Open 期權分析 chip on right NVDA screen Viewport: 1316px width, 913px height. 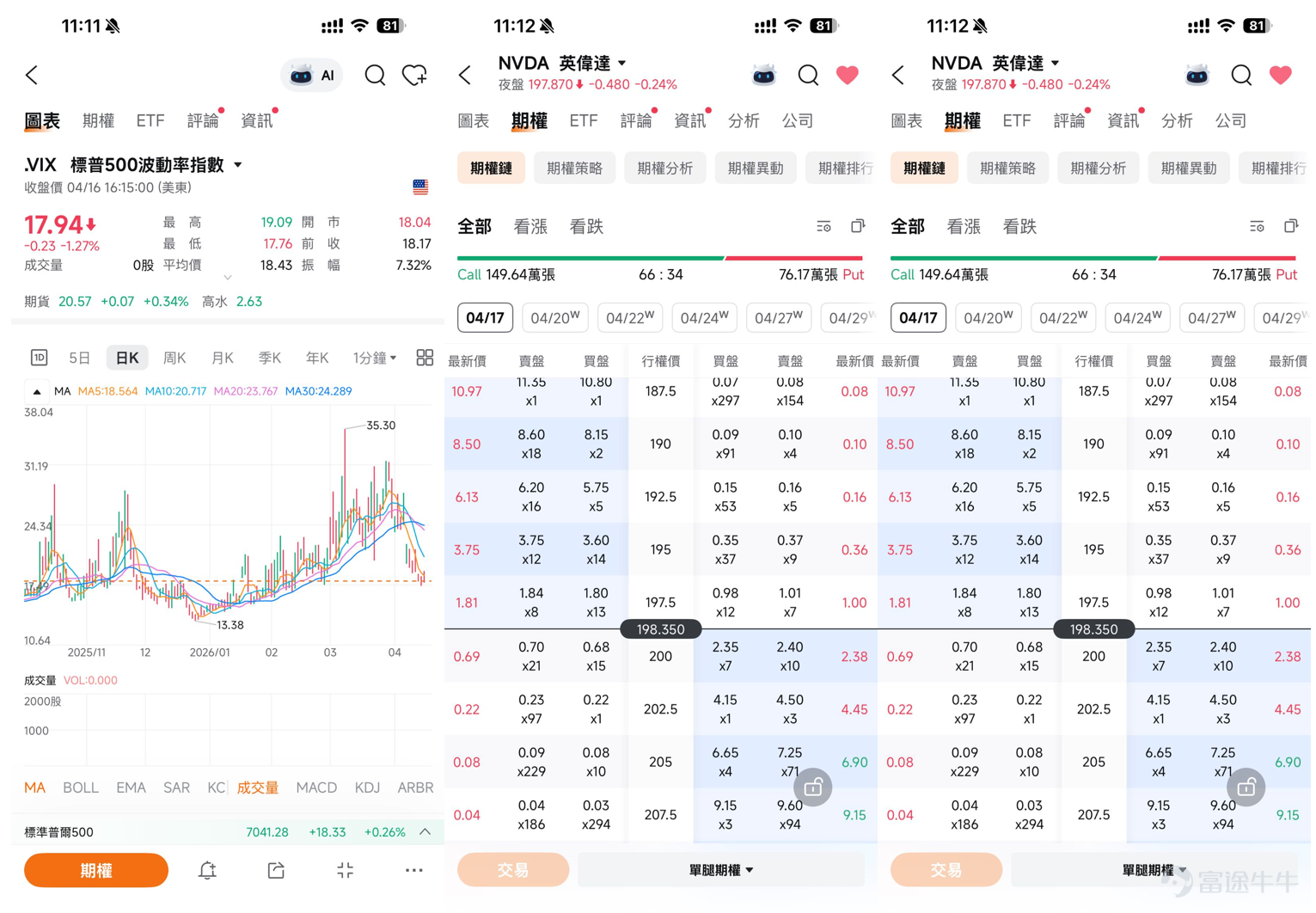click(1098, 169)
